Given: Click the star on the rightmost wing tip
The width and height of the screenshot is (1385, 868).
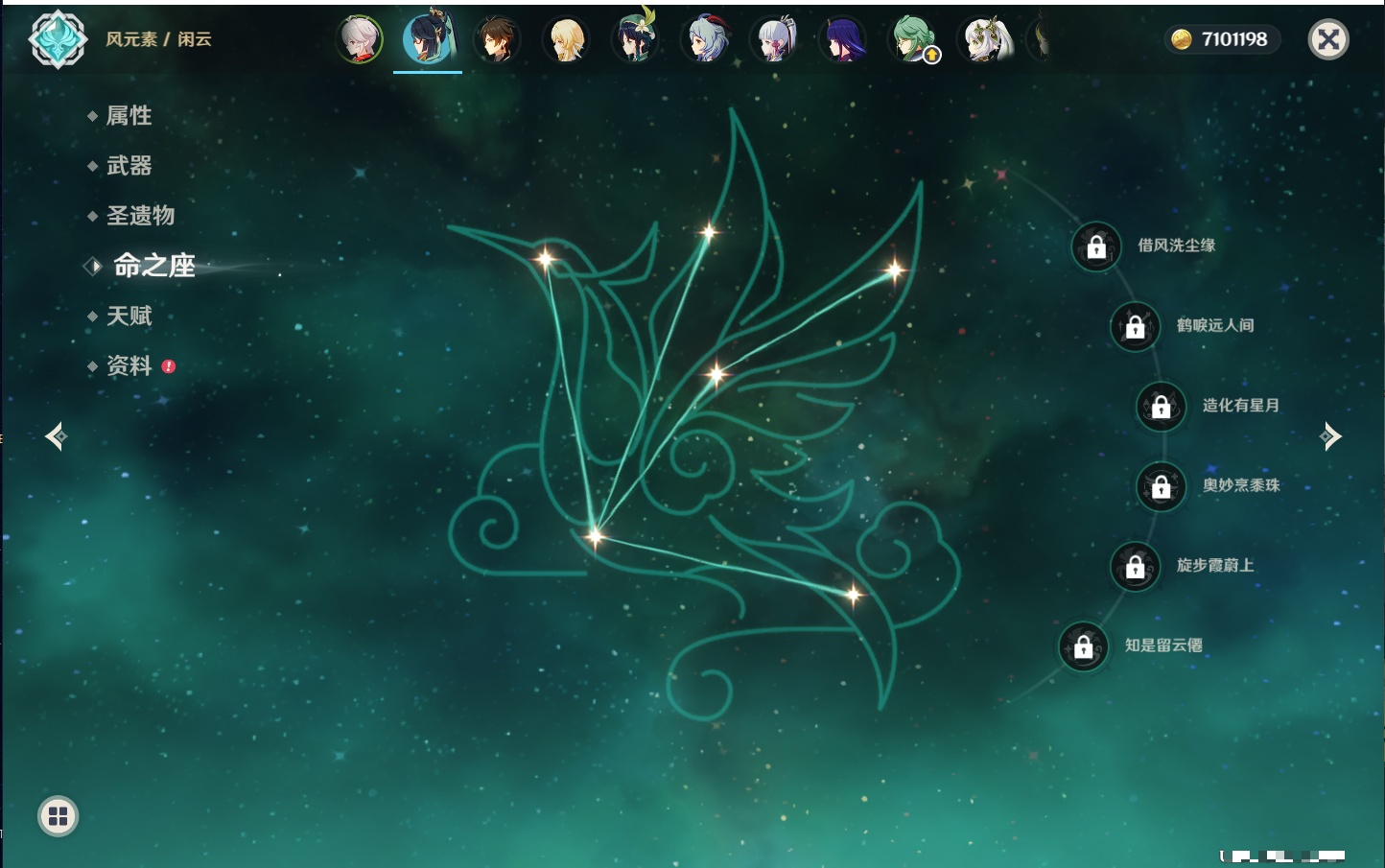Looking at the screenshot, I should point(894,270).
